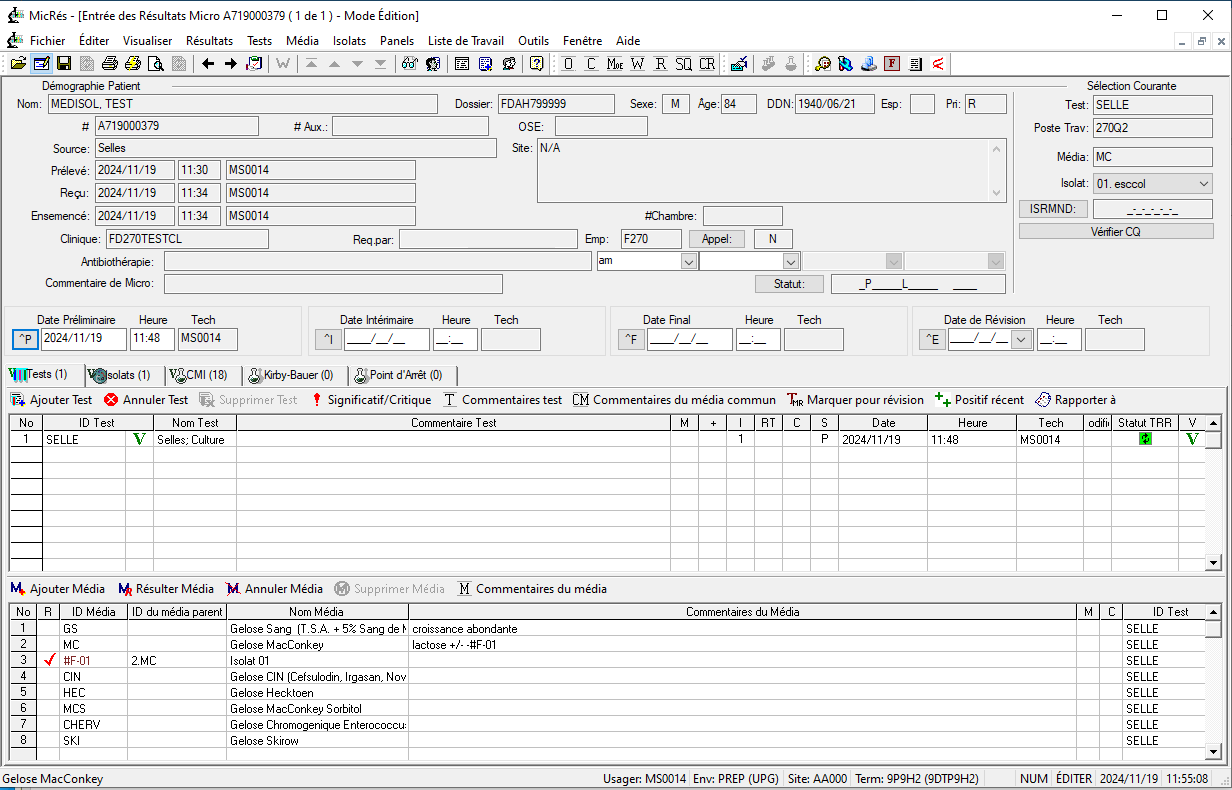This screenshot has width=1232, height=790.
Task: Click the open folder toolbar icon
Action: [18, 64]
